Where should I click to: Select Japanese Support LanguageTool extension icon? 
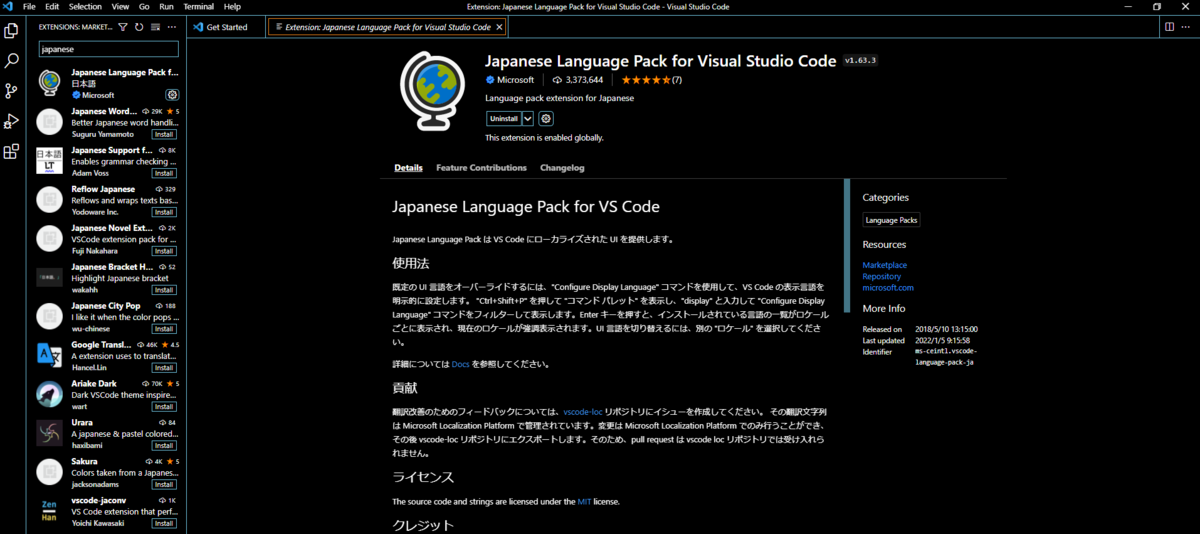50,161
